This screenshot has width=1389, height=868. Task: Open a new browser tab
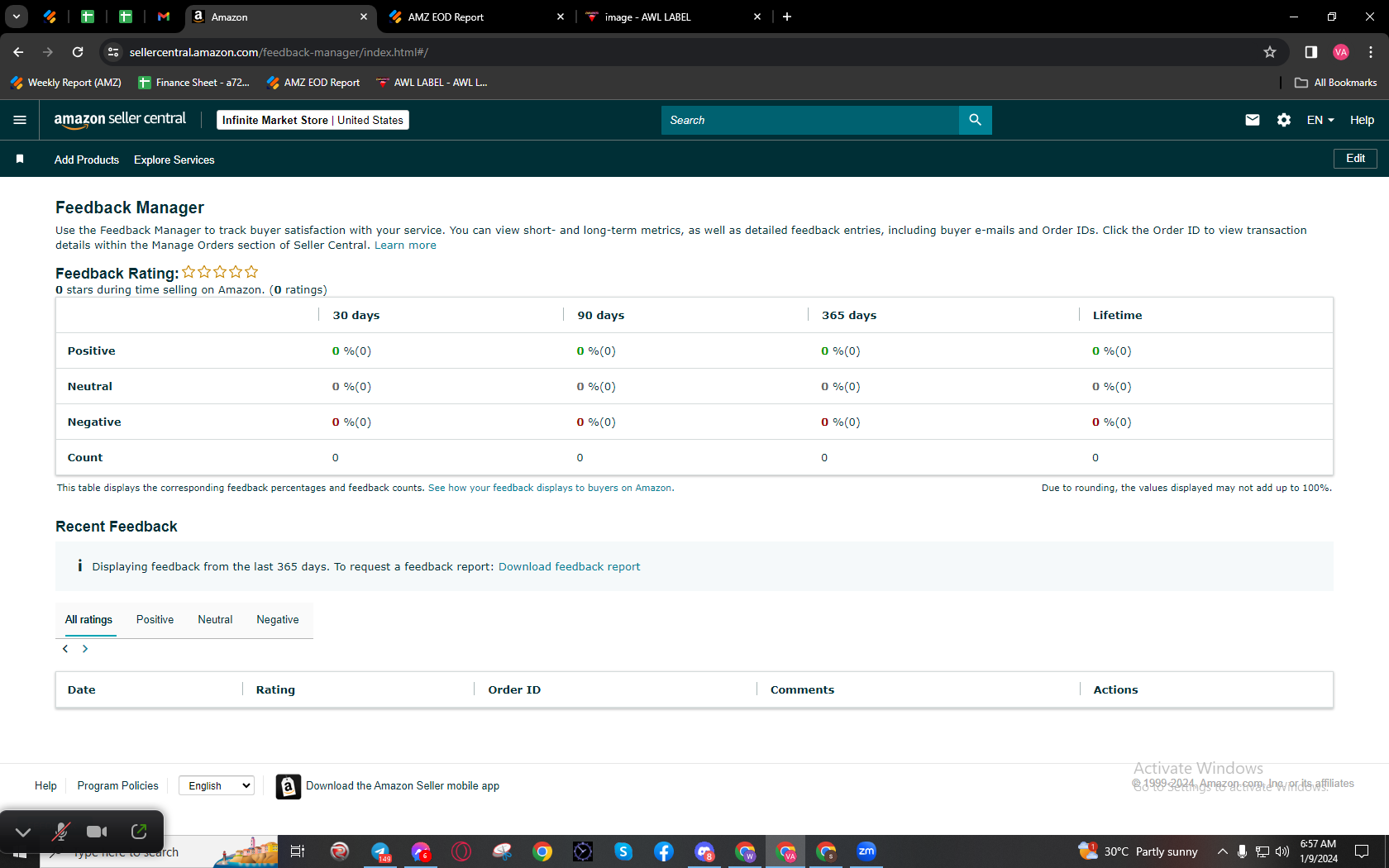tap(787, 17)
